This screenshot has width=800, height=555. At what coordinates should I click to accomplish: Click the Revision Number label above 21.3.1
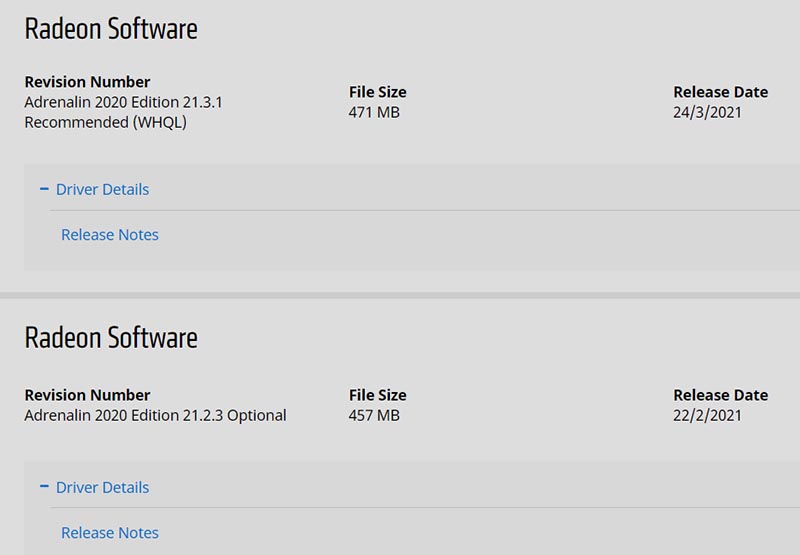(87, 82)
